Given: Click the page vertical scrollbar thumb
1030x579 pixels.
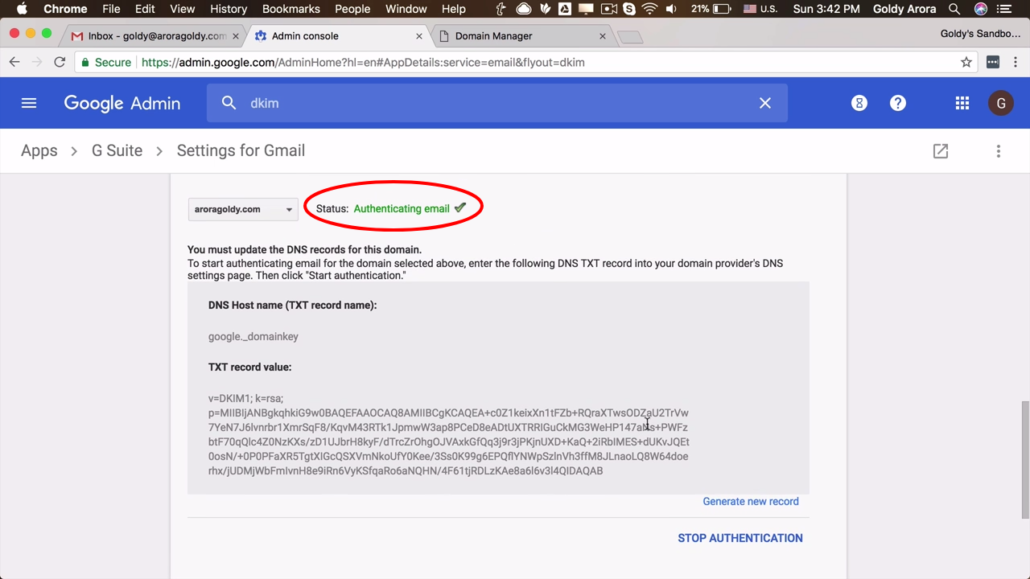Looking at the screenshot, I should tap(1025, 460).
